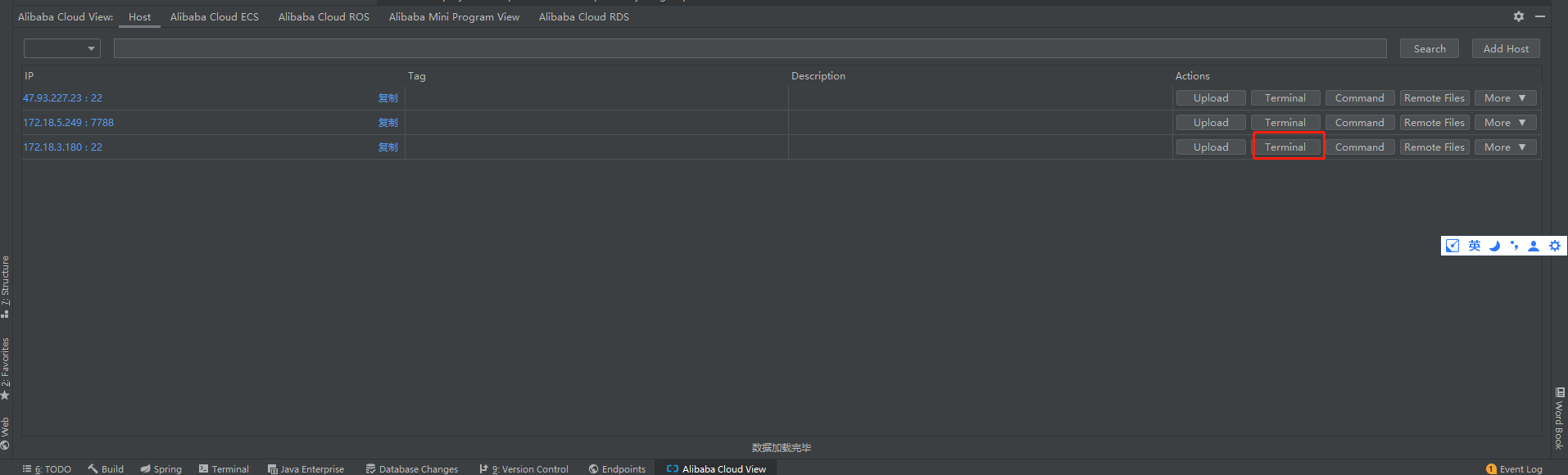
Task: Click Upload for host 172.18.5.249
Action: coord(1211,123)
